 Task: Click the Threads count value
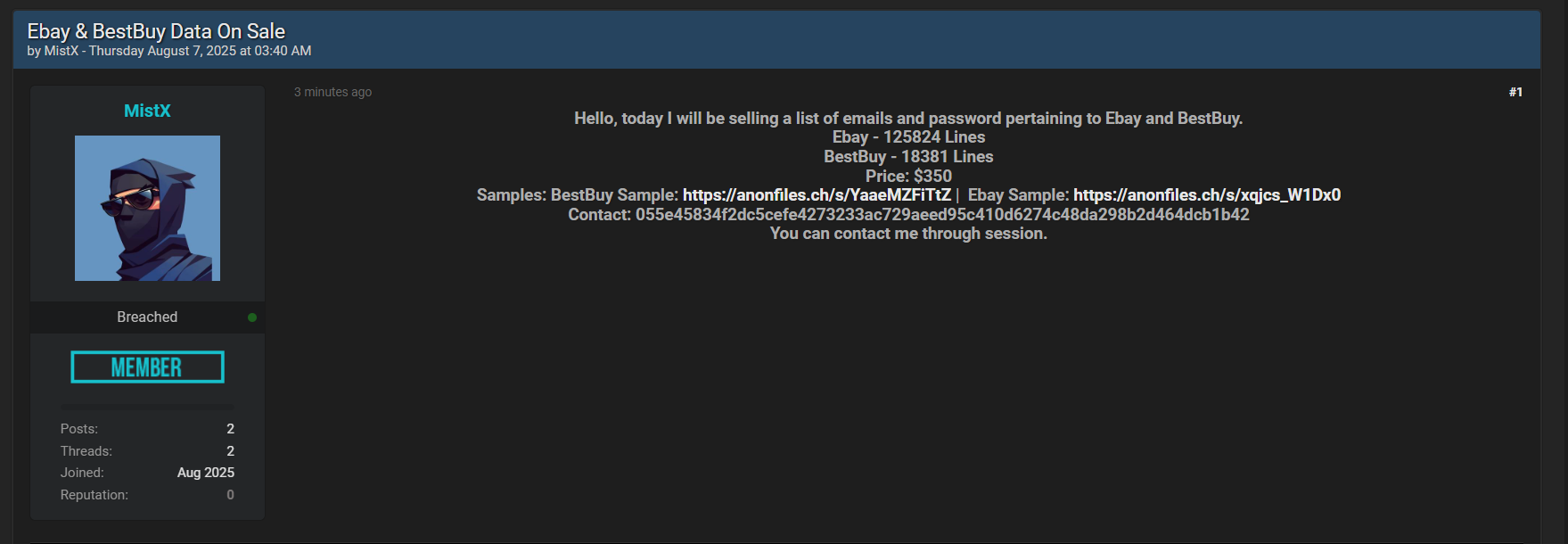pyautogui.click(x=230, y=451)
